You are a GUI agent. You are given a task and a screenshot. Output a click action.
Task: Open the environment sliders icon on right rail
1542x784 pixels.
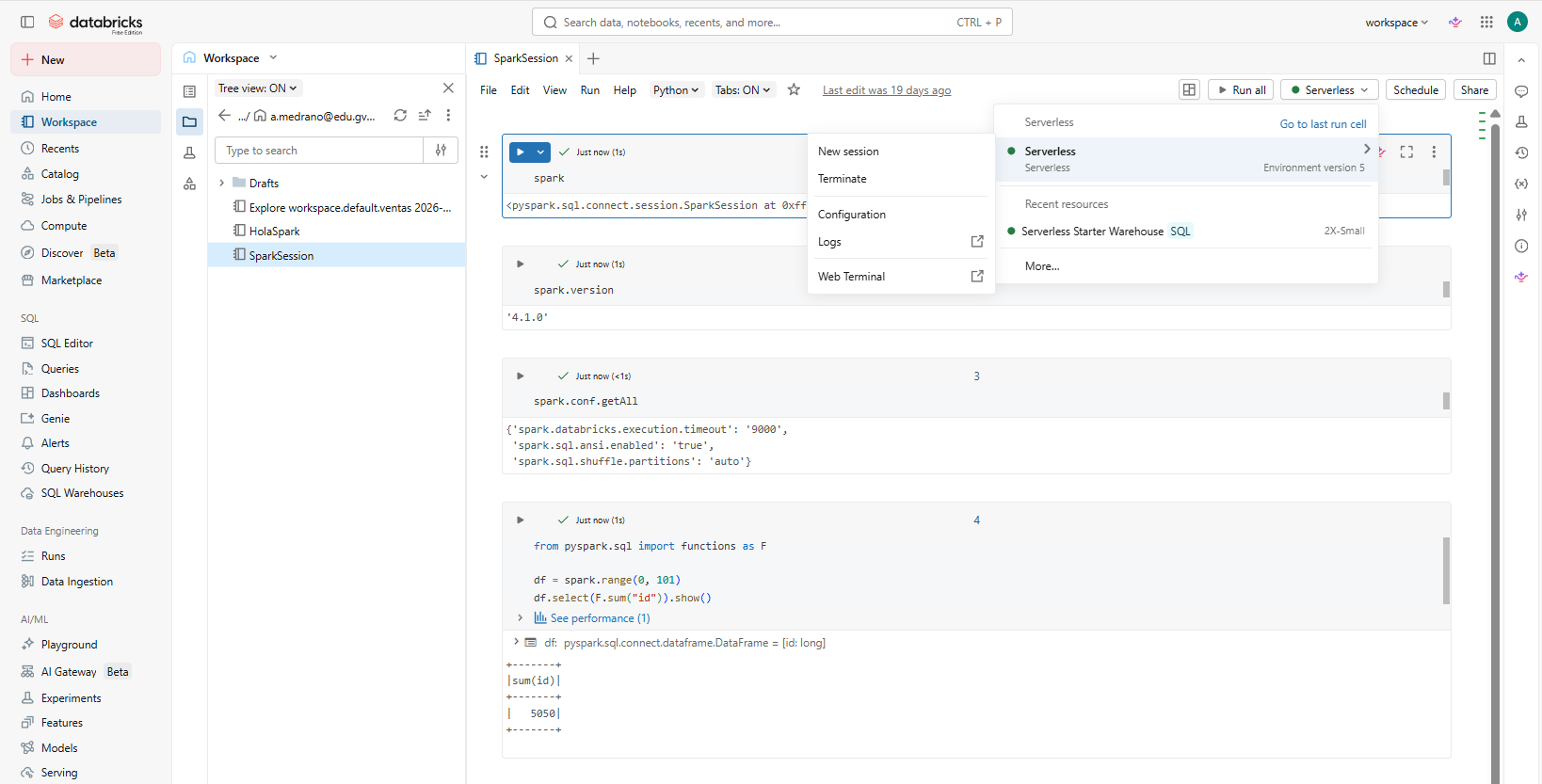coord(1521,215)
